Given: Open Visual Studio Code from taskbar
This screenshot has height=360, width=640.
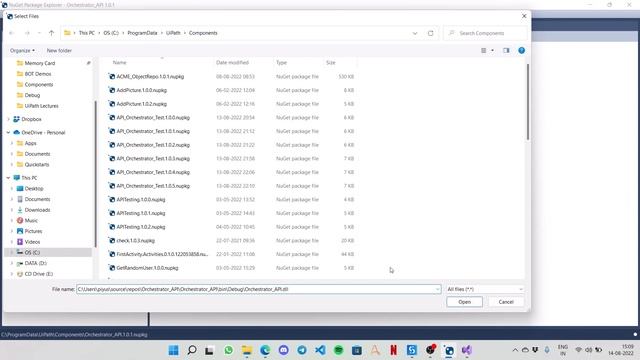Looking at the screenshot, I should click(320, 350).
